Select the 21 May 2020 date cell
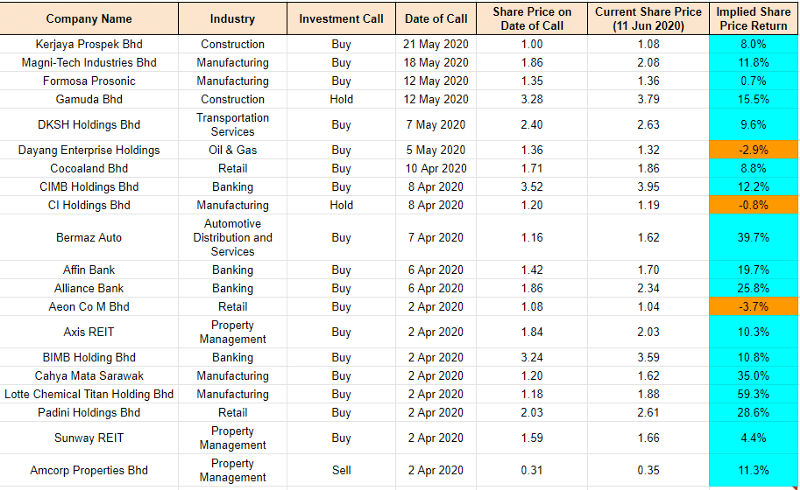 [x=435, y=44]
